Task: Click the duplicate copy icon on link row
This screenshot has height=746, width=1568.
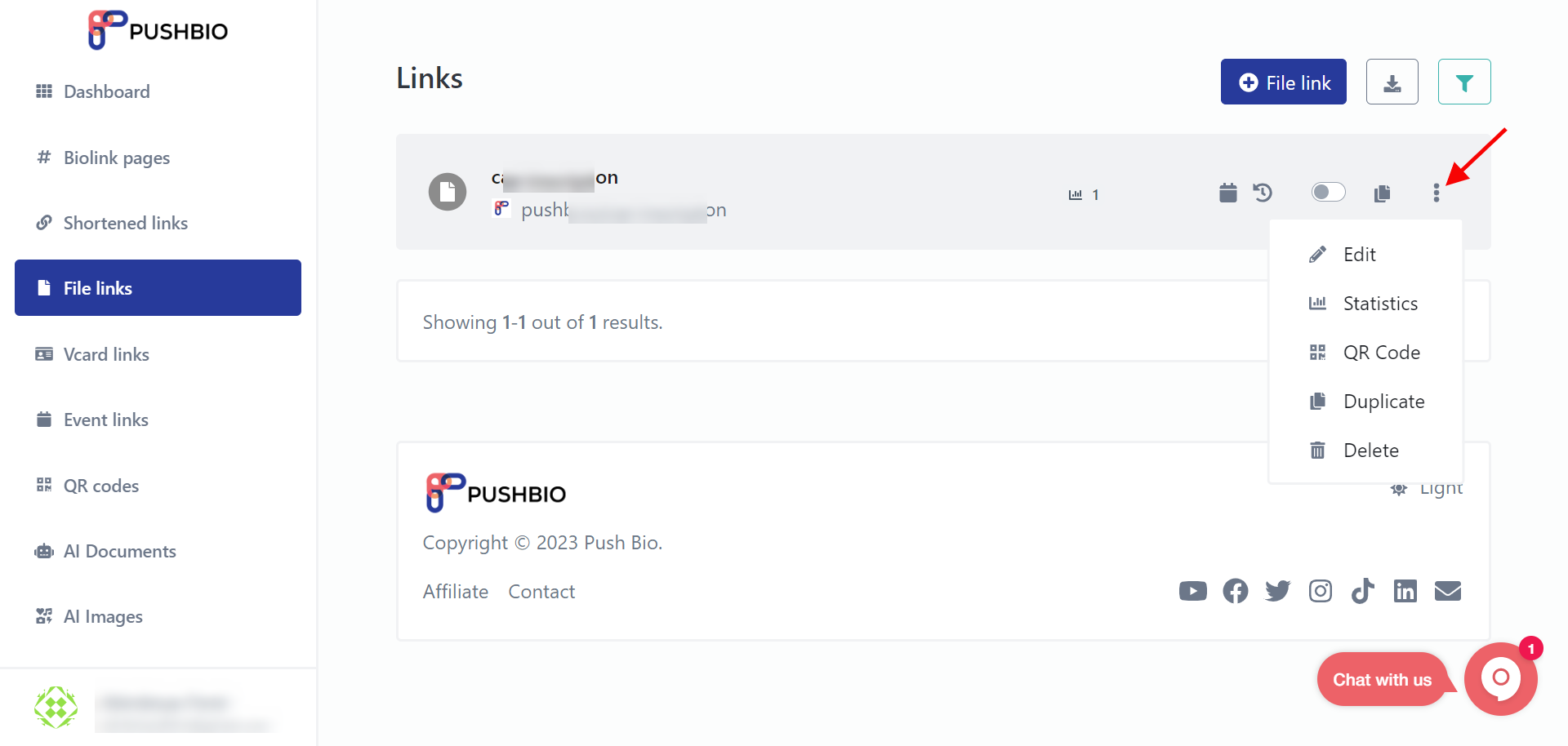Action: point(1382,193)
